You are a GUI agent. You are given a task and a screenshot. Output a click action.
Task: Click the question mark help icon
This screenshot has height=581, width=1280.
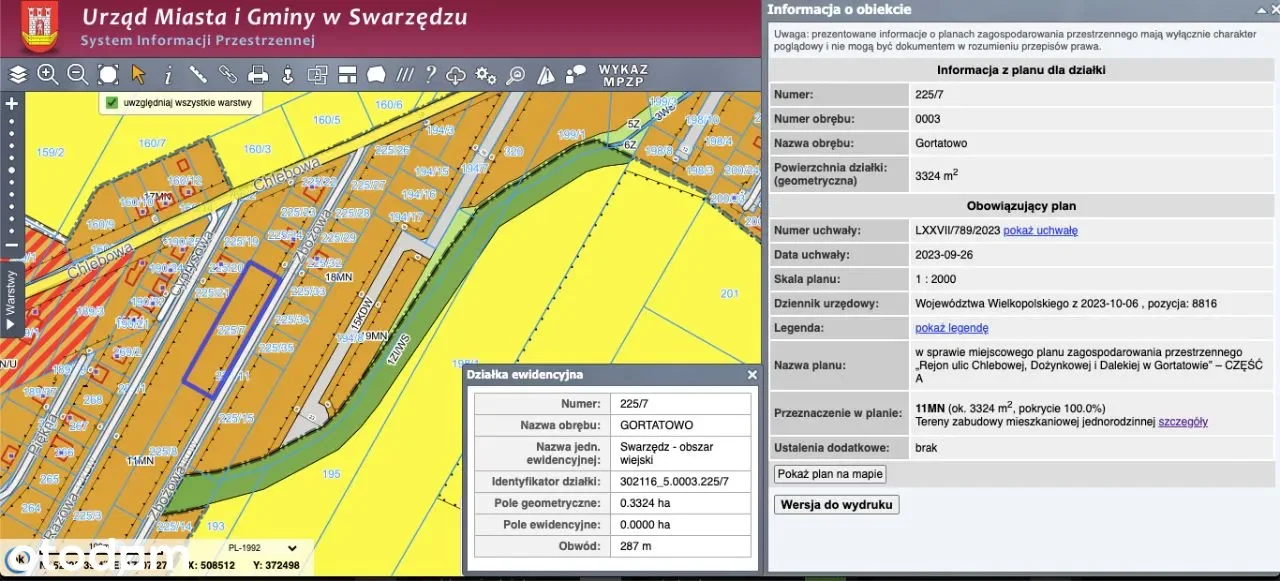[x=430, y=74]
